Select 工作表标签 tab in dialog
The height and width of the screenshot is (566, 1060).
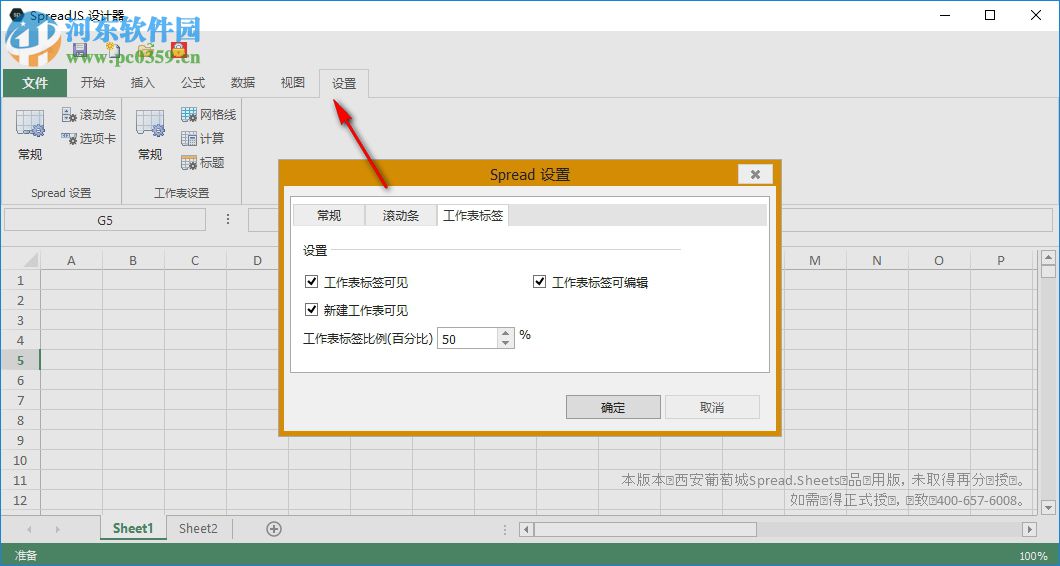click(x=473, y=216)
